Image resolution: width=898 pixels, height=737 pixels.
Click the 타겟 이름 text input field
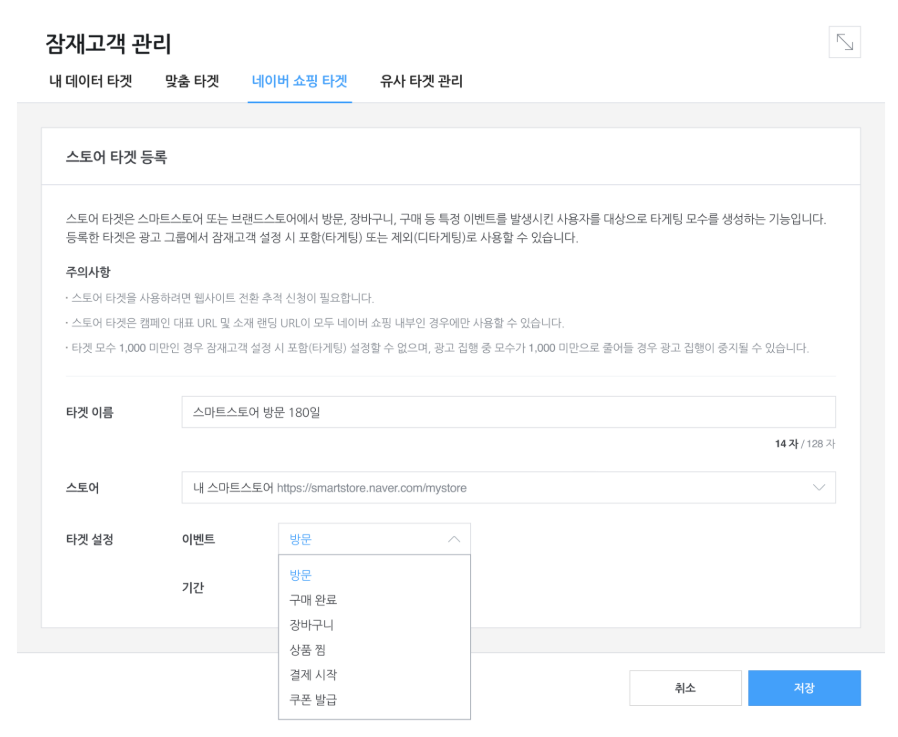509,412
